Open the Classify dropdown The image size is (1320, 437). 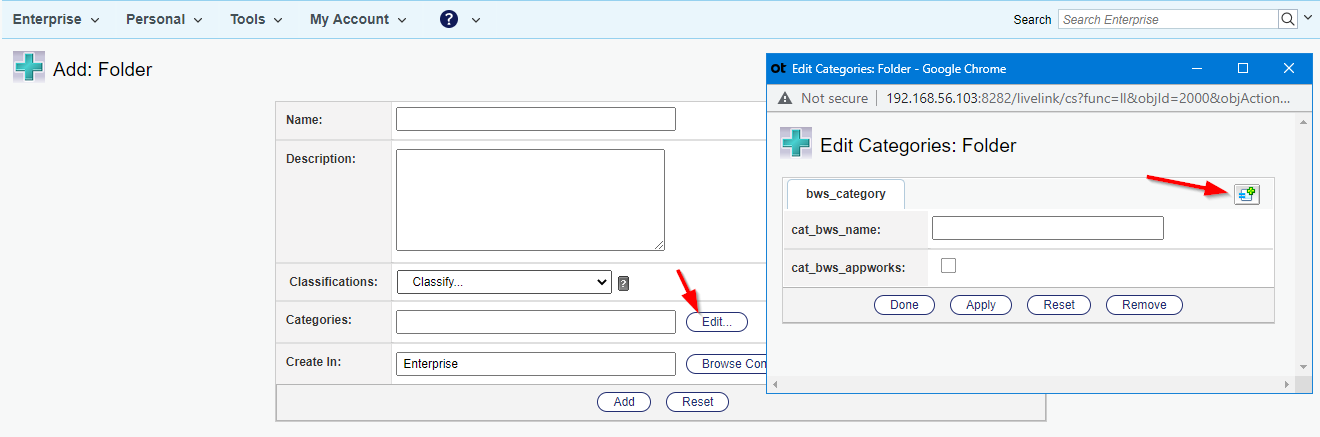[504, 282]
